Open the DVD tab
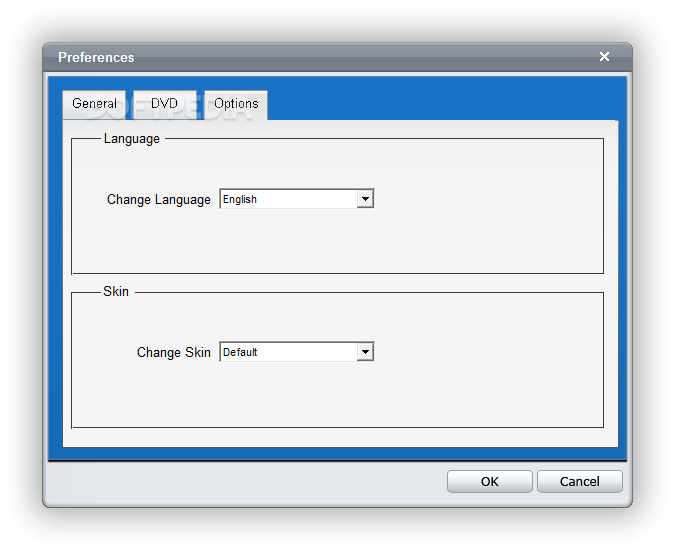675x550 pixels. (164, 104)
